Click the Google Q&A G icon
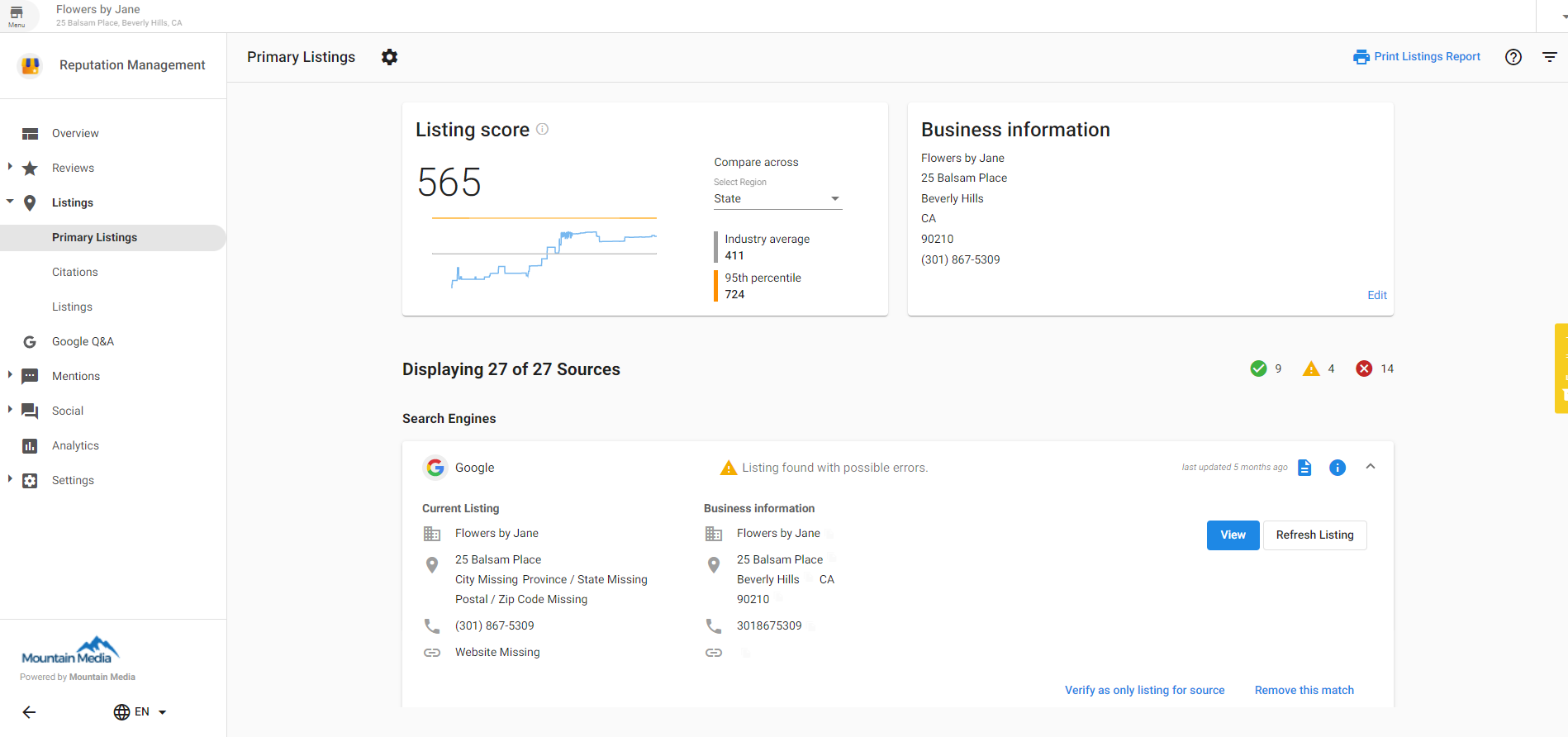Viewport: 1568px width, 737px height. click(x=30, y=342)
